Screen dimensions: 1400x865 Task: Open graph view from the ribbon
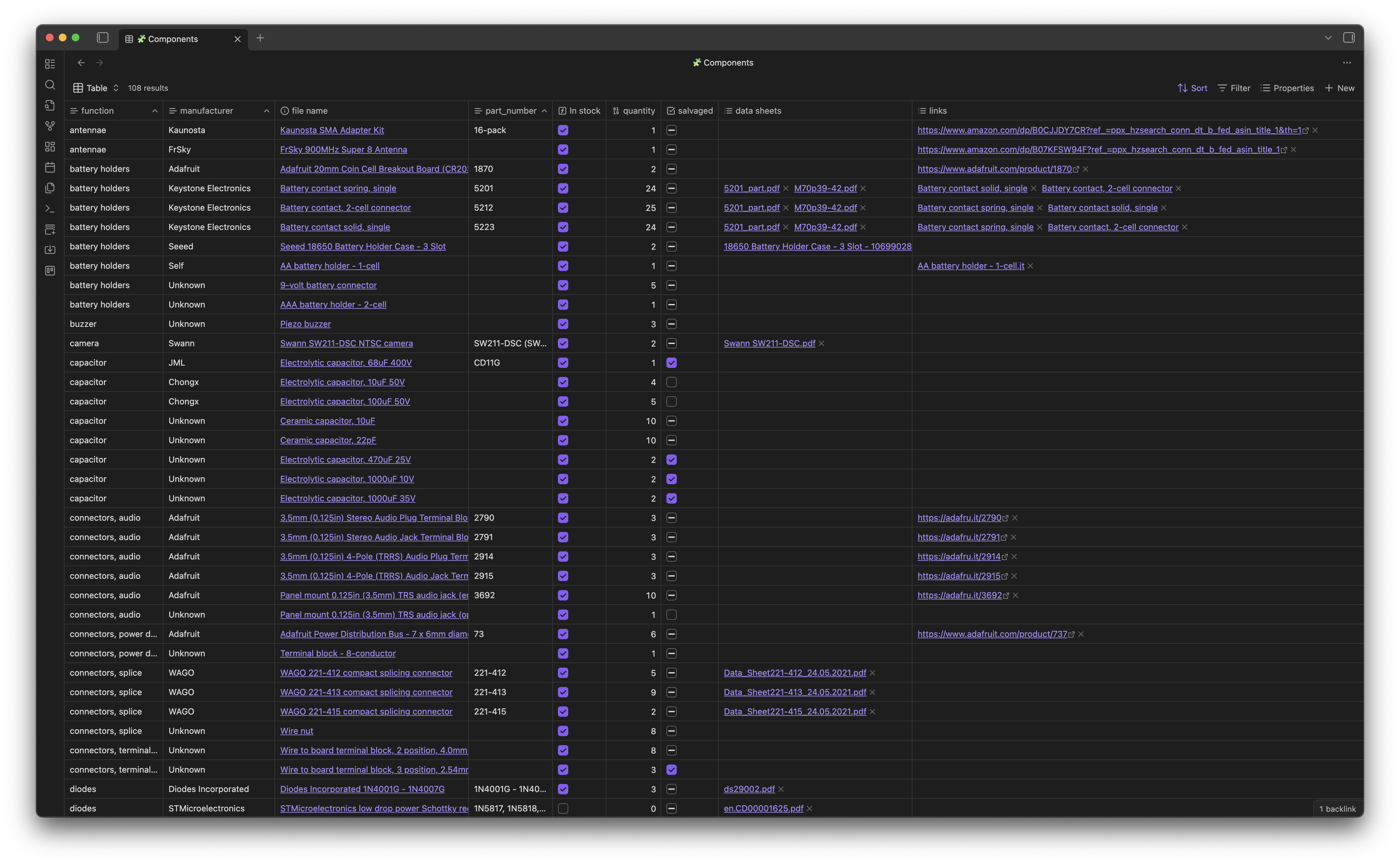click(50, 126)
